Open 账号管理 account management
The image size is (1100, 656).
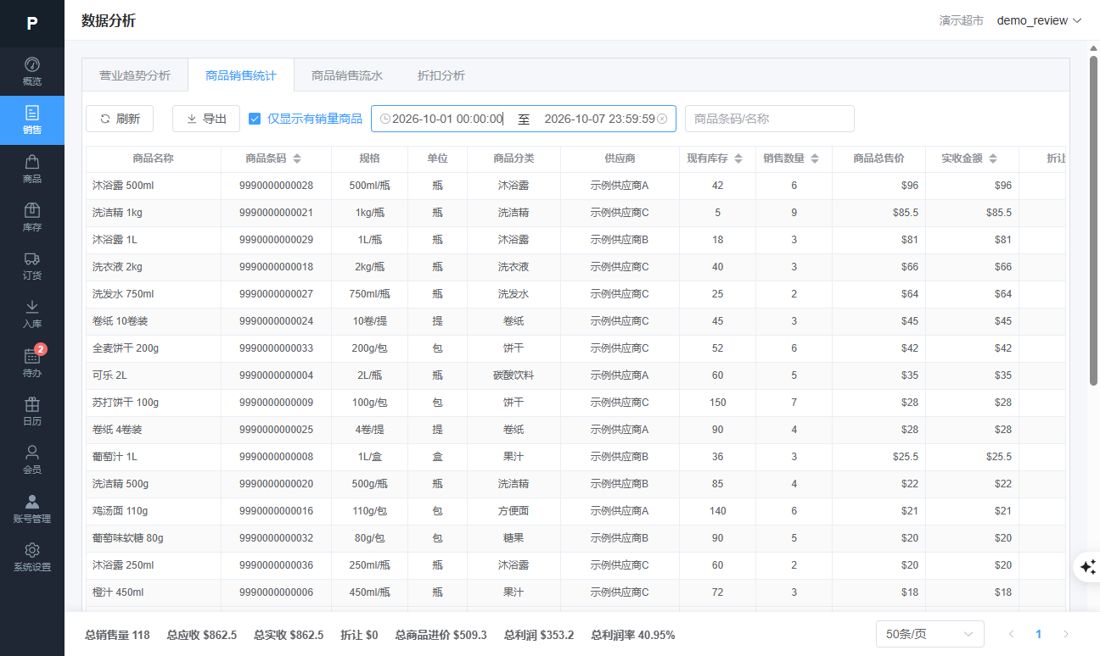(x=32, y=509)
